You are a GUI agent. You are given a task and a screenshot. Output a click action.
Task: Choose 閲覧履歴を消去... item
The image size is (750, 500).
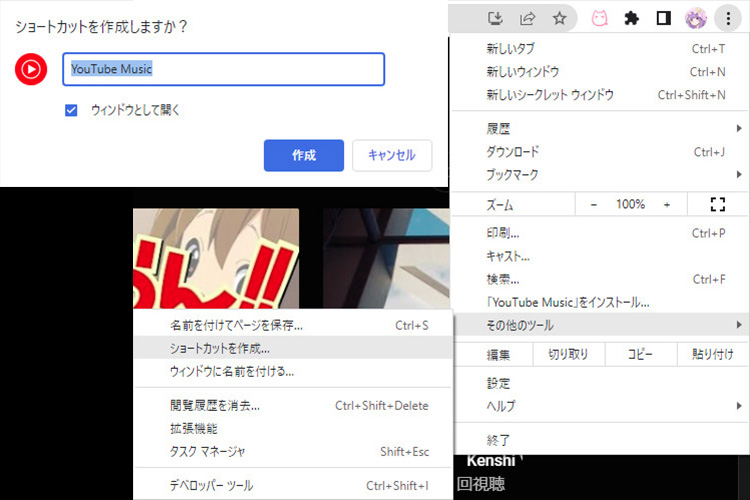tap(293, 405)
